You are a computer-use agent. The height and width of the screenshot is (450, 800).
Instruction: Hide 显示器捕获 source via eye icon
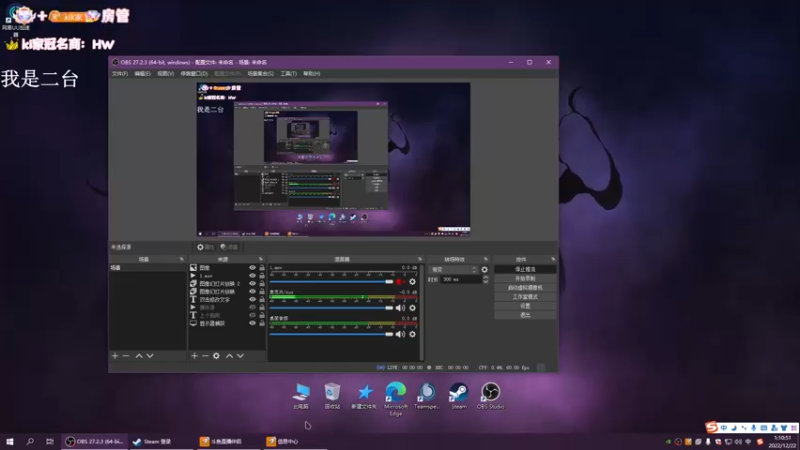(x=252, y=323)
